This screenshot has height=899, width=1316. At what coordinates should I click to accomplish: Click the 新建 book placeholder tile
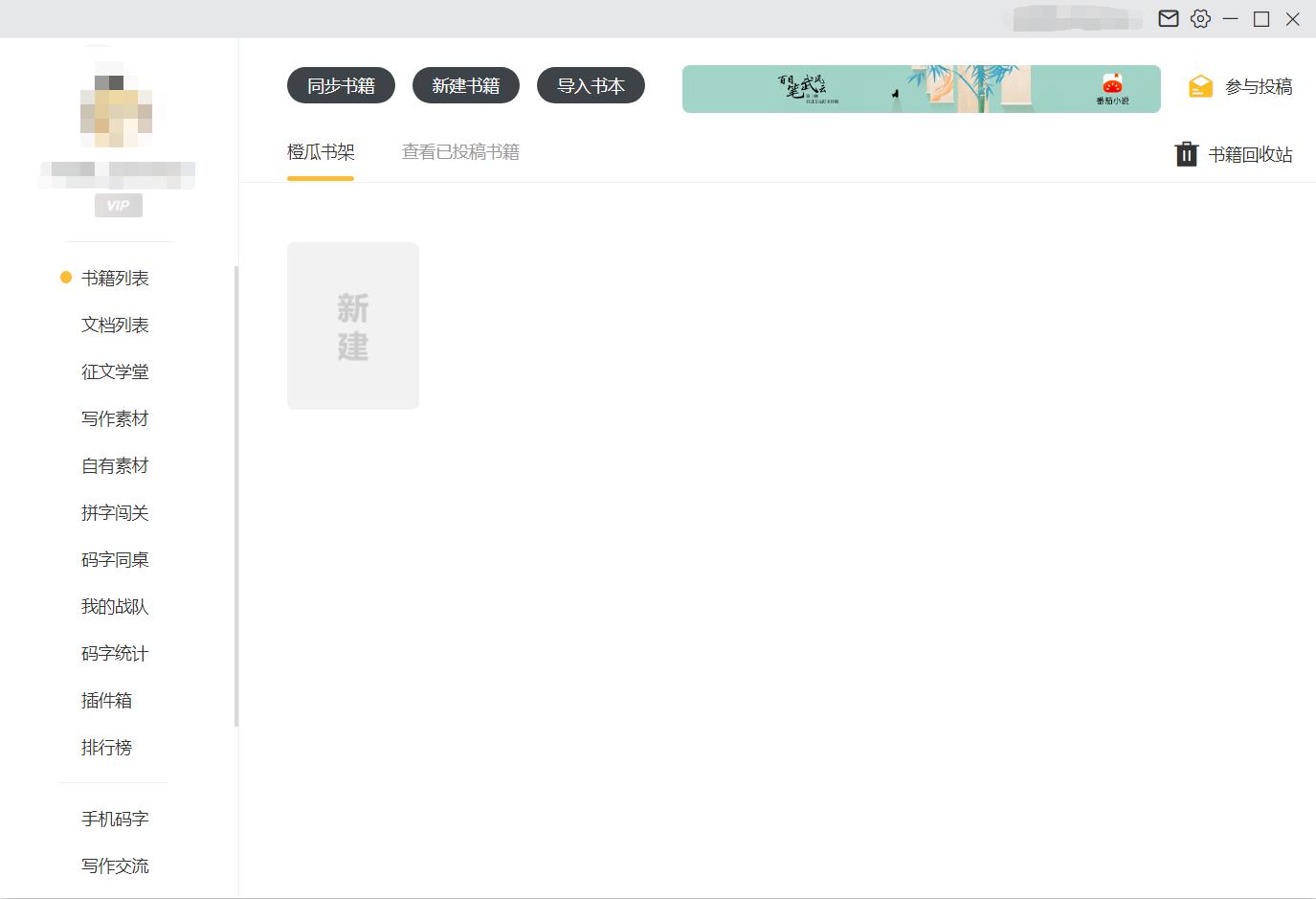coord(353,326)
